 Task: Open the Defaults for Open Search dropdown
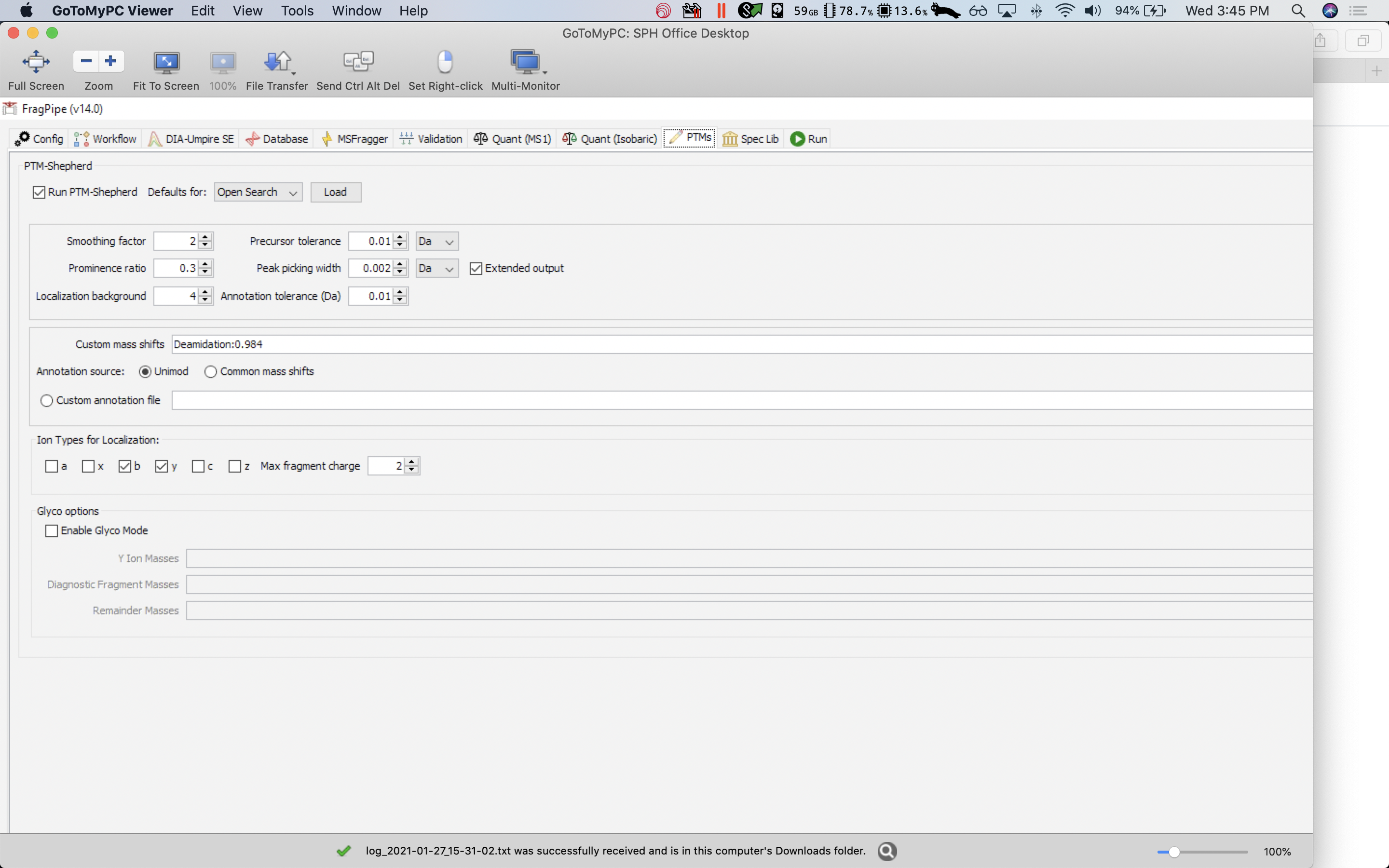click(x=258, y=192)
